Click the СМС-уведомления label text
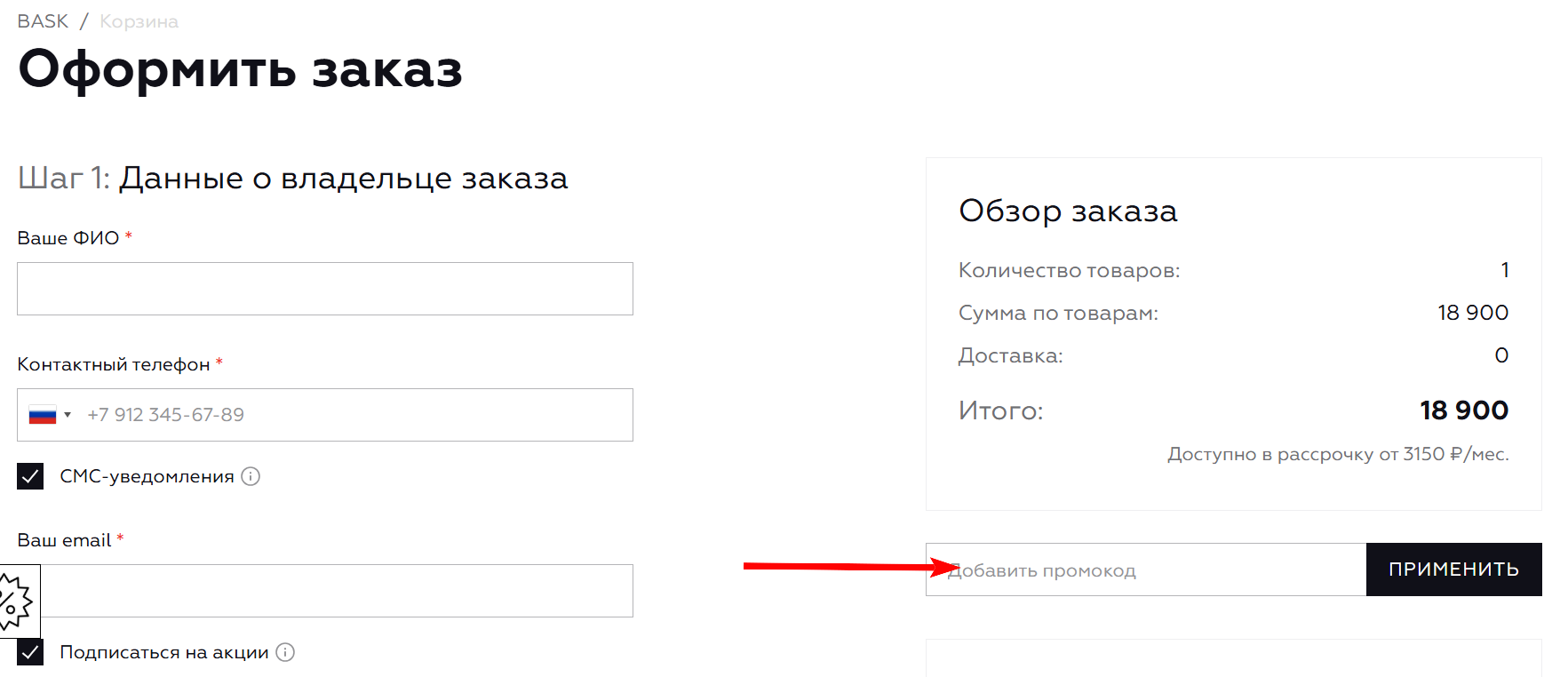 (147, 476)
